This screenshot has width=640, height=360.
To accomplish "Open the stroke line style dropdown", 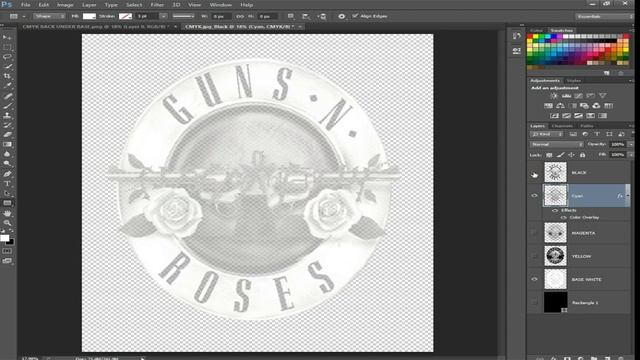I will click(183, 16).
